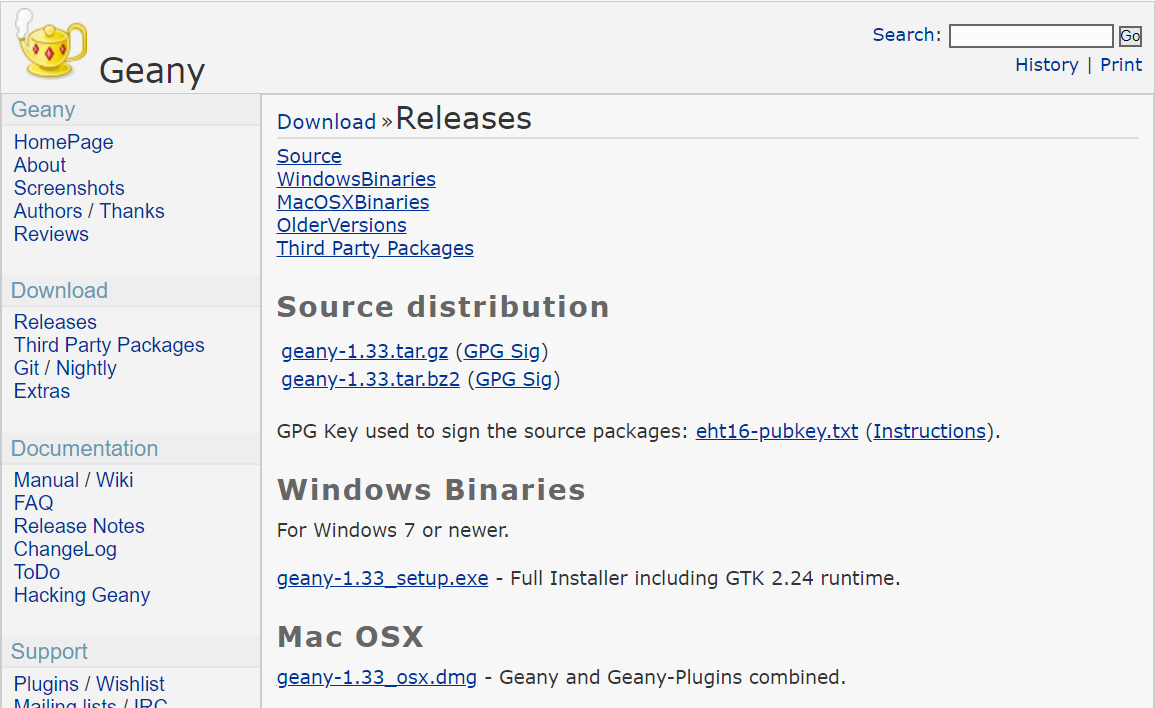Download the geany-1.33_osx.dmg file
Image resolution: width=1155 pixels, height=708 pixels.
[x=376, y=677]
